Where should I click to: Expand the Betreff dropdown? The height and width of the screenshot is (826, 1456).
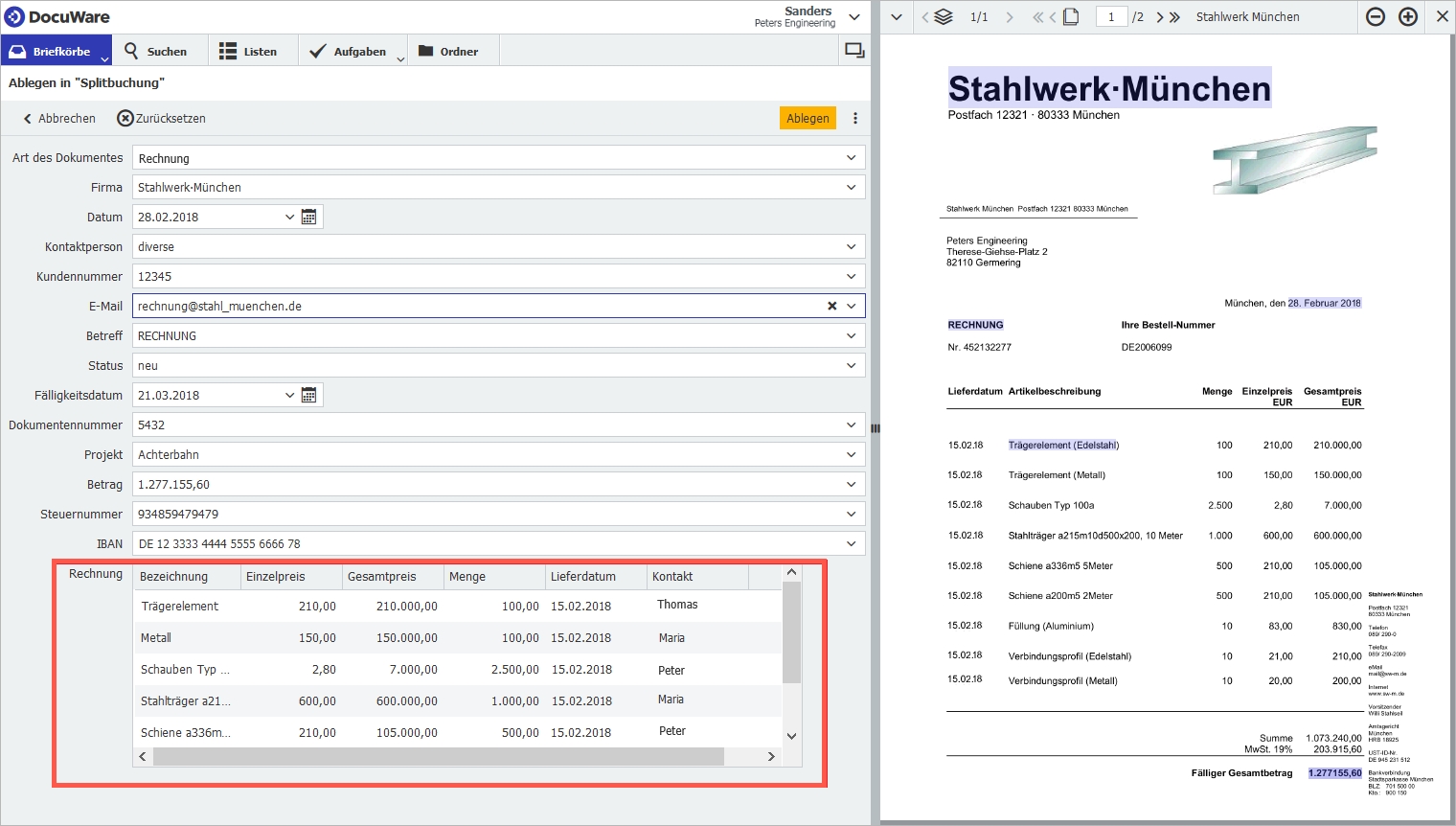(852, 336)
